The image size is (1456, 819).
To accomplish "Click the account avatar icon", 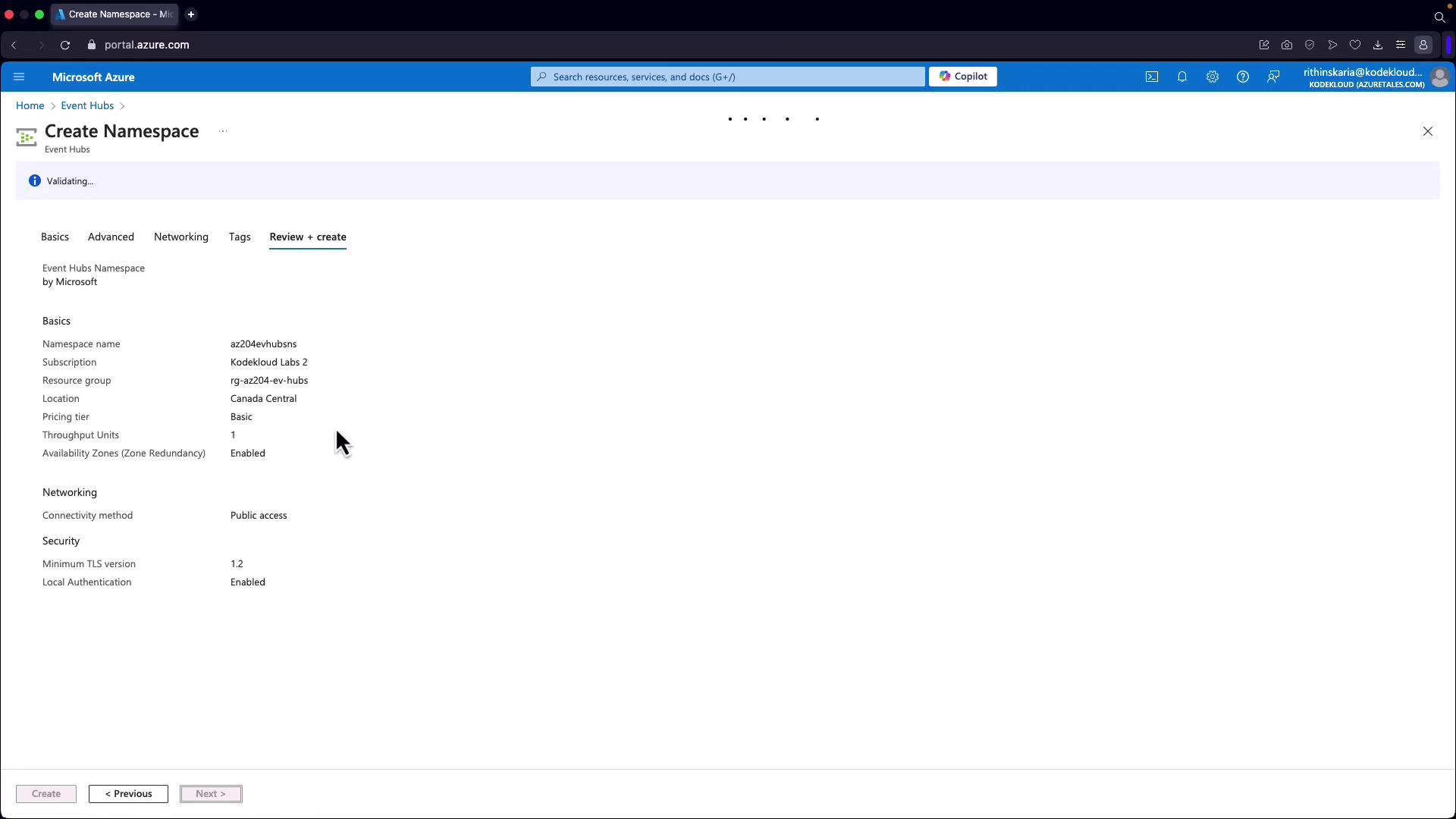I will (1439, 77).
